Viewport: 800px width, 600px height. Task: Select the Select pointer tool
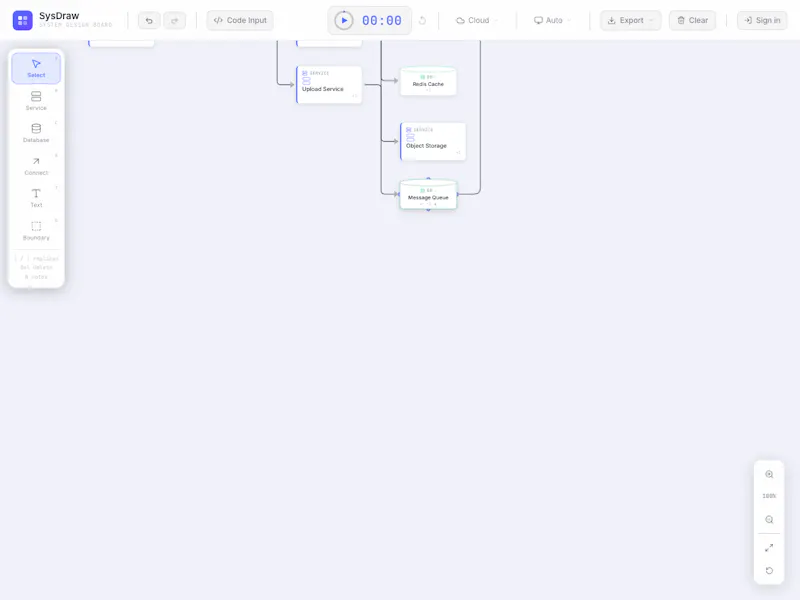[x=36, y=68]
